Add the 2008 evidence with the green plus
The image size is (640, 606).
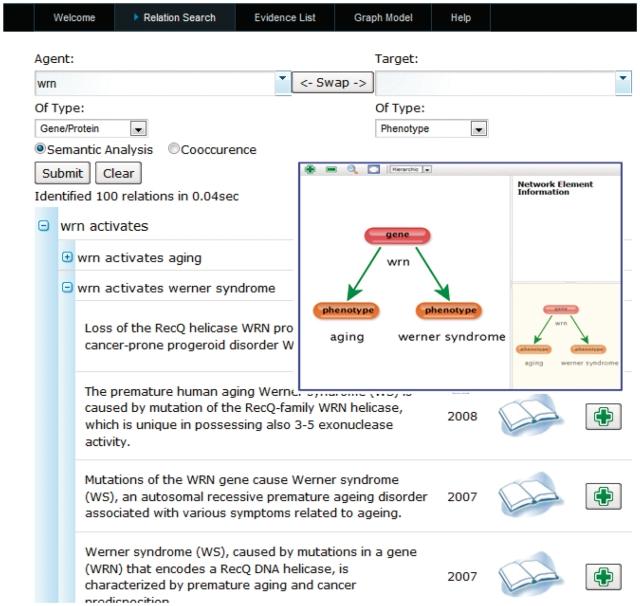[603, 417]
